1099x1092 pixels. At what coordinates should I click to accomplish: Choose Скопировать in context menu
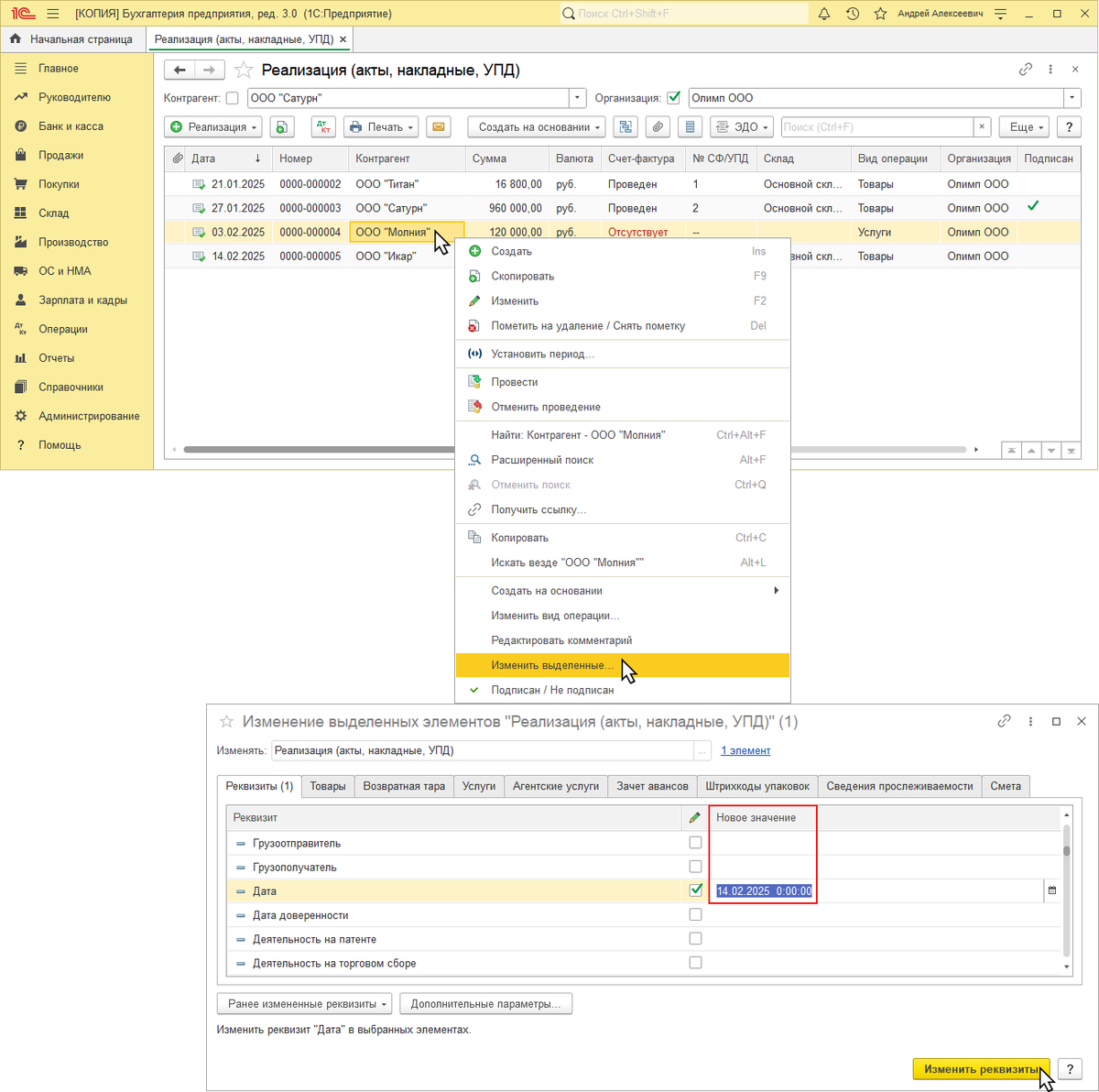click(x=623, y=276)
